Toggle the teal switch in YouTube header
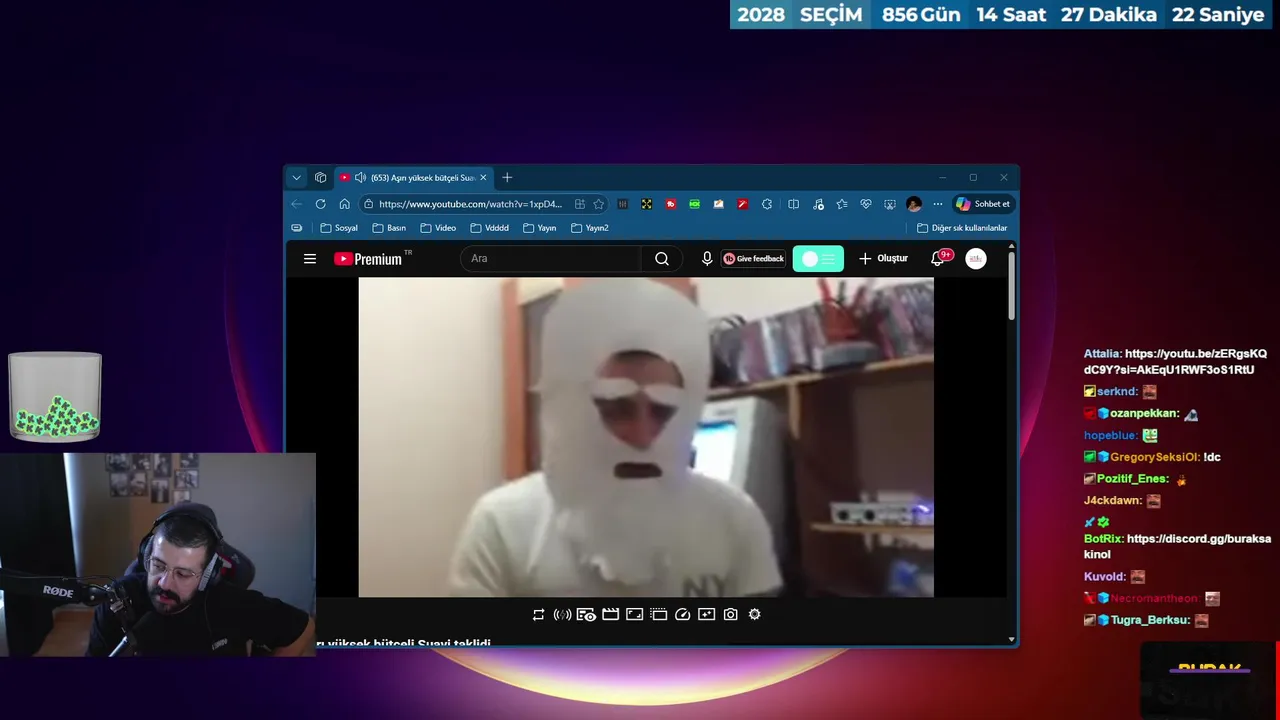The width and height of the screenshot is (1280, 720). (818, 259)
